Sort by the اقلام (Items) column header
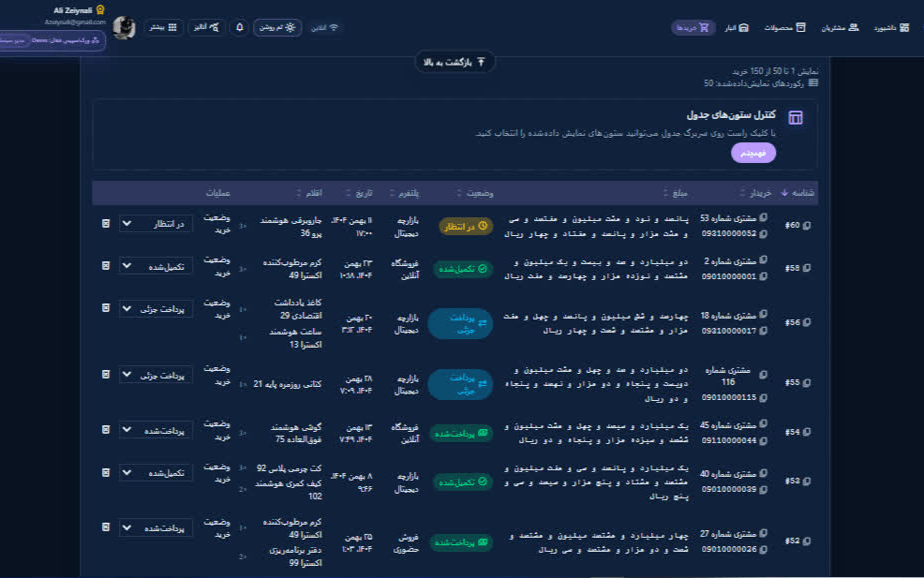 309,193
